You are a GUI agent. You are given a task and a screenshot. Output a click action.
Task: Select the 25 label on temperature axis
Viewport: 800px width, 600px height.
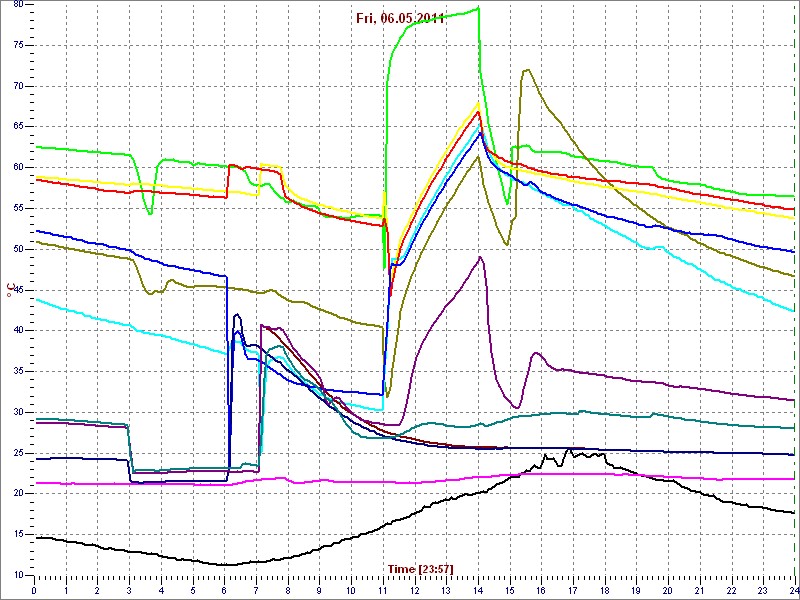pyautogui.click(x=19, y=453)
